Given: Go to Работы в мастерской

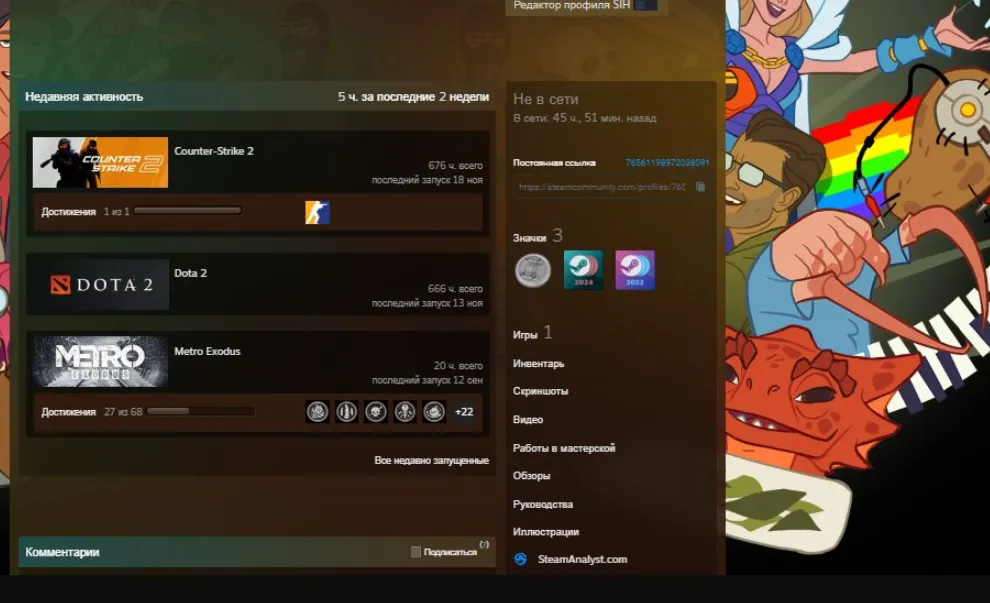Looking at the screenshot, I should (x=564, y=448).
